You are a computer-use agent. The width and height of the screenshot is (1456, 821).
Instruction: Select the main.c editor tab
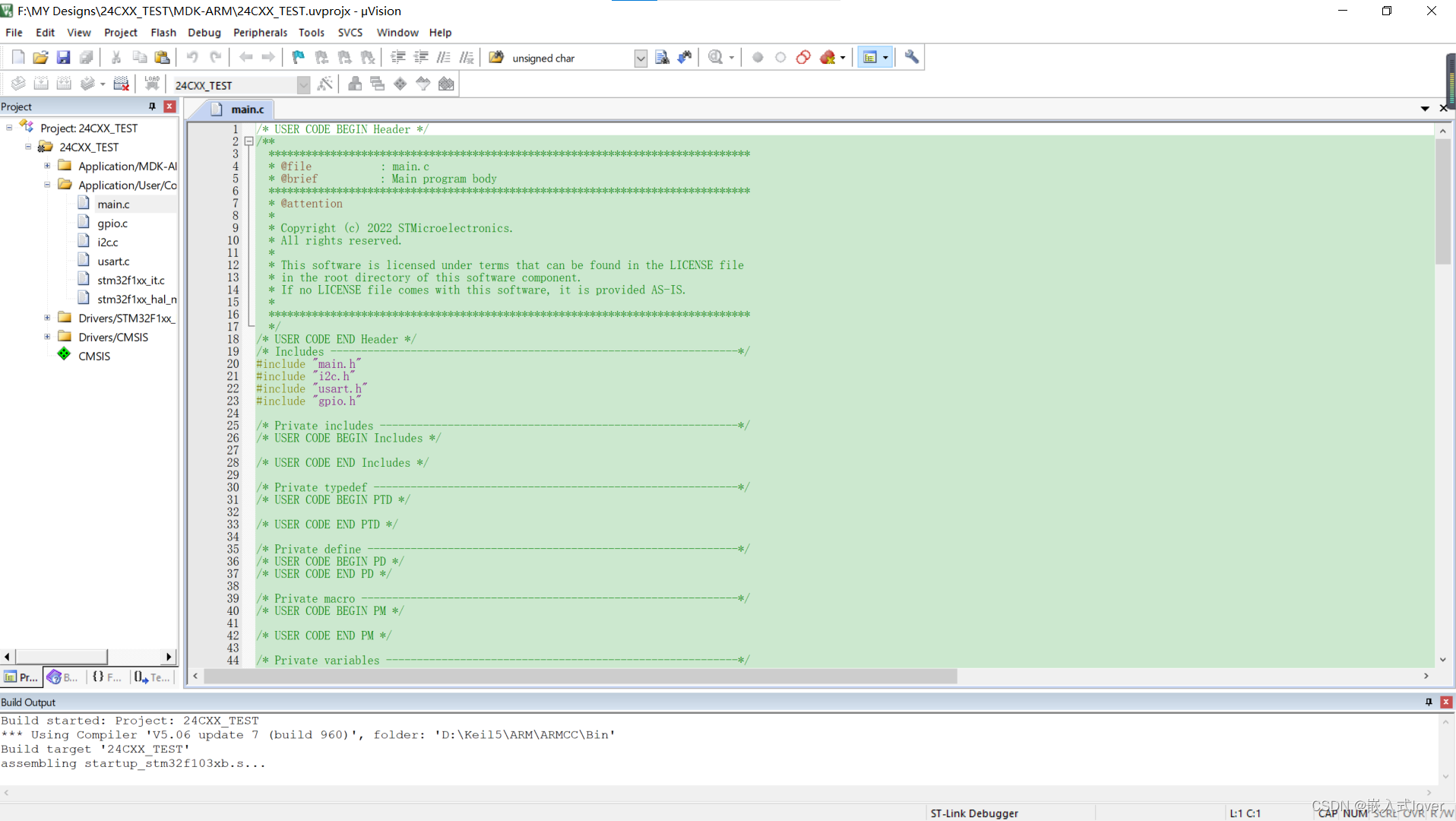tap(237, 109)
